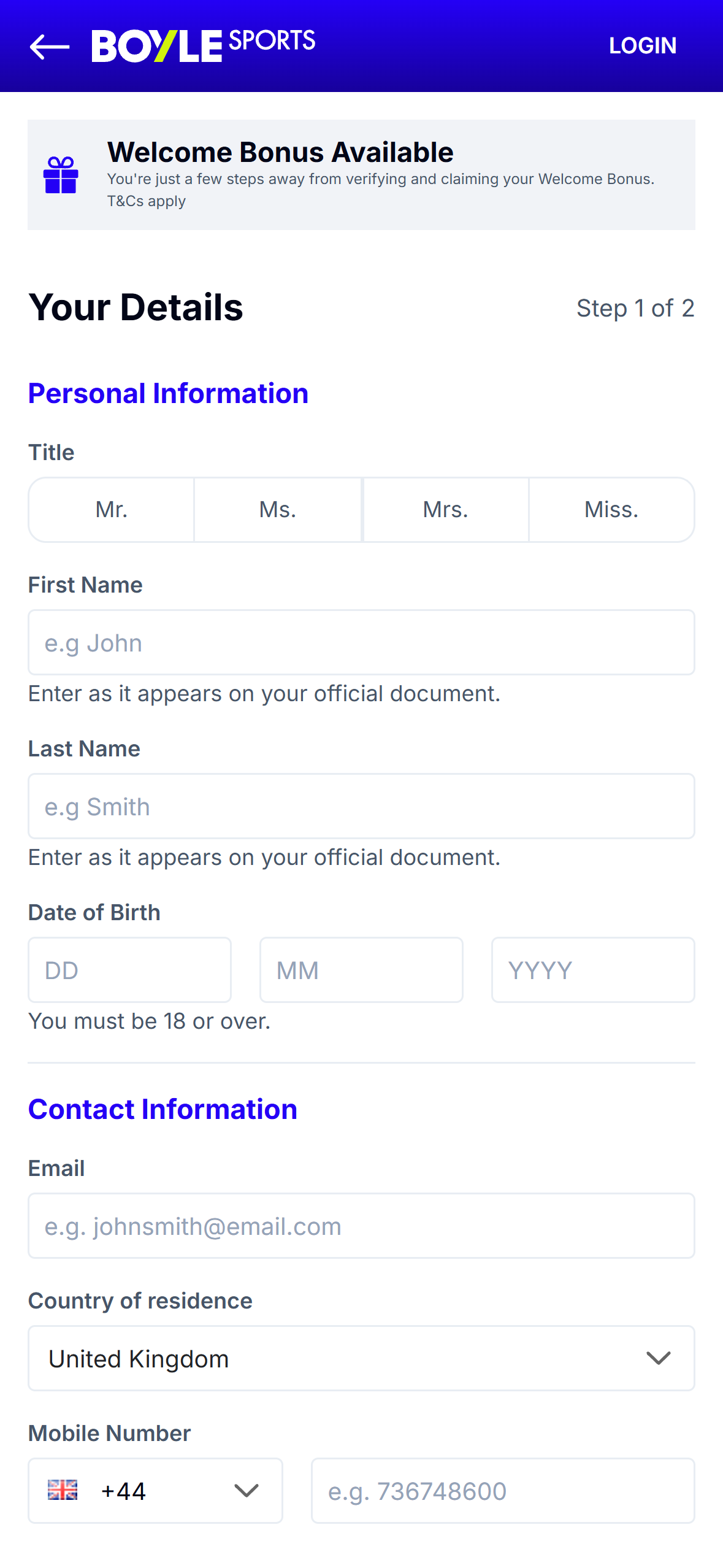This screenshot has height=1568, width=723.
Task: Select the Ms. title option
Action: coord(278,510)
